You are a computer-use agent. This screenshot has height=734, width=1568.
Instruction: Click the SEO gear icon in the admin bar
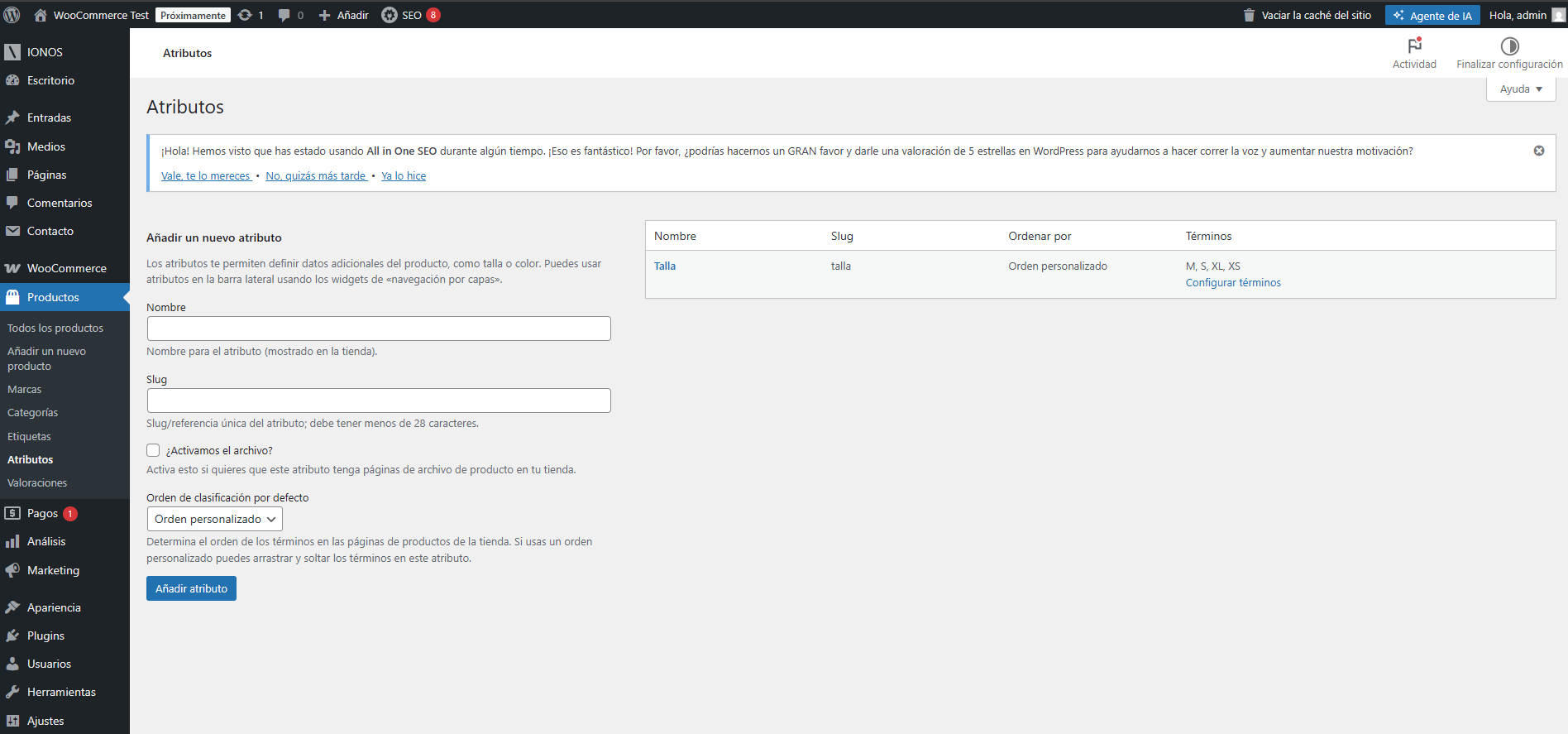click(389, 15)
